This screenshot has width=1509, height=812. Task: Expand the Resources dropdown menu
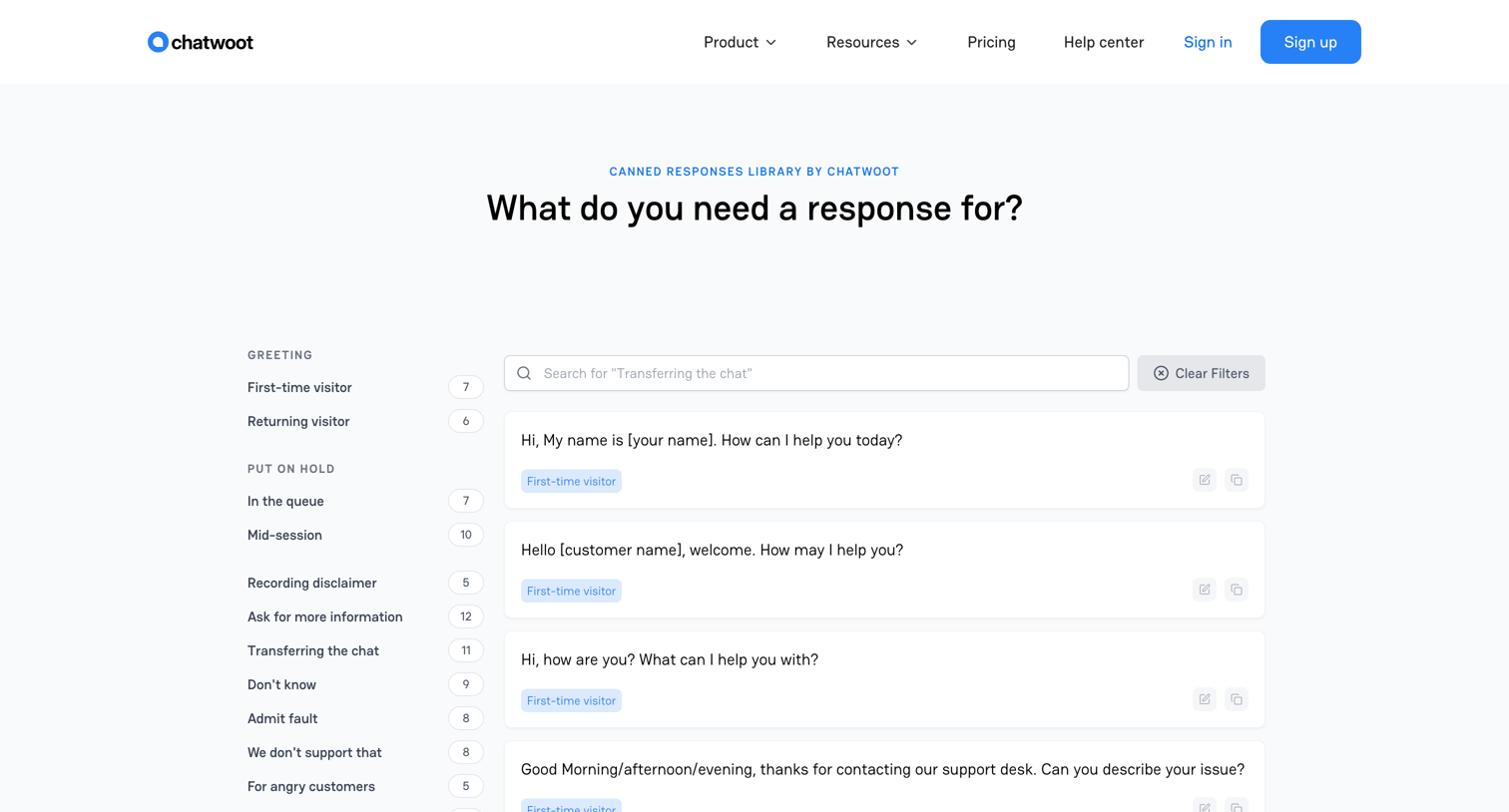click(871, 42)
